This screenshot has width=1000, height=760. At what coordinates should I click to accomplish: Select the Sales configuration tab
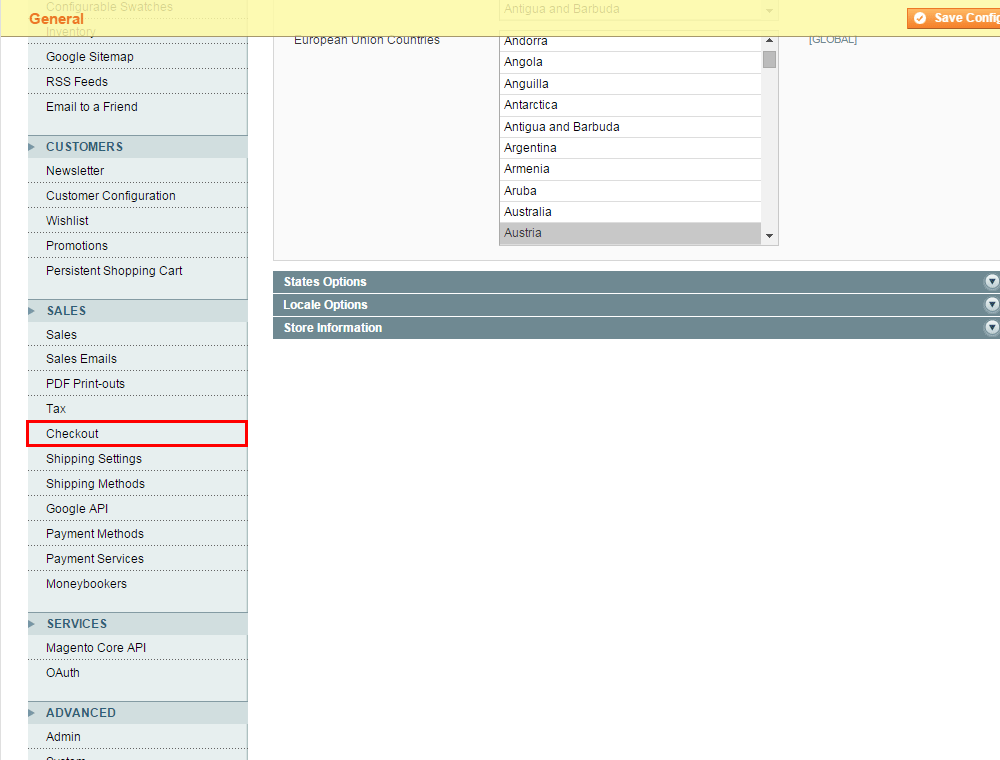(138, 335)
